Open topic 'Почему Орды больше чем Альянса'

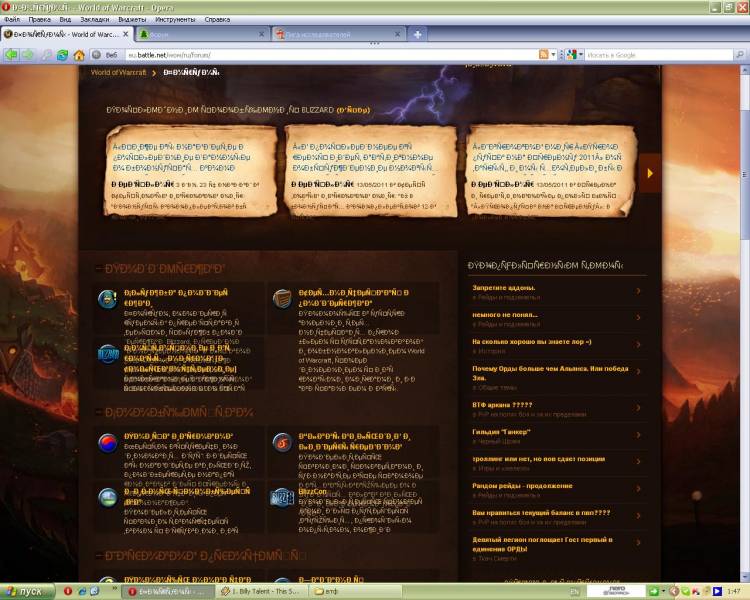coord(550,373)
